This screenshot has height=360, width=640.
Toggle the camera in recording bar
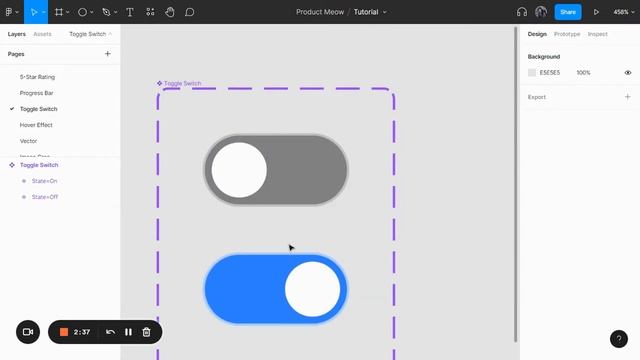tap(28, 332)
